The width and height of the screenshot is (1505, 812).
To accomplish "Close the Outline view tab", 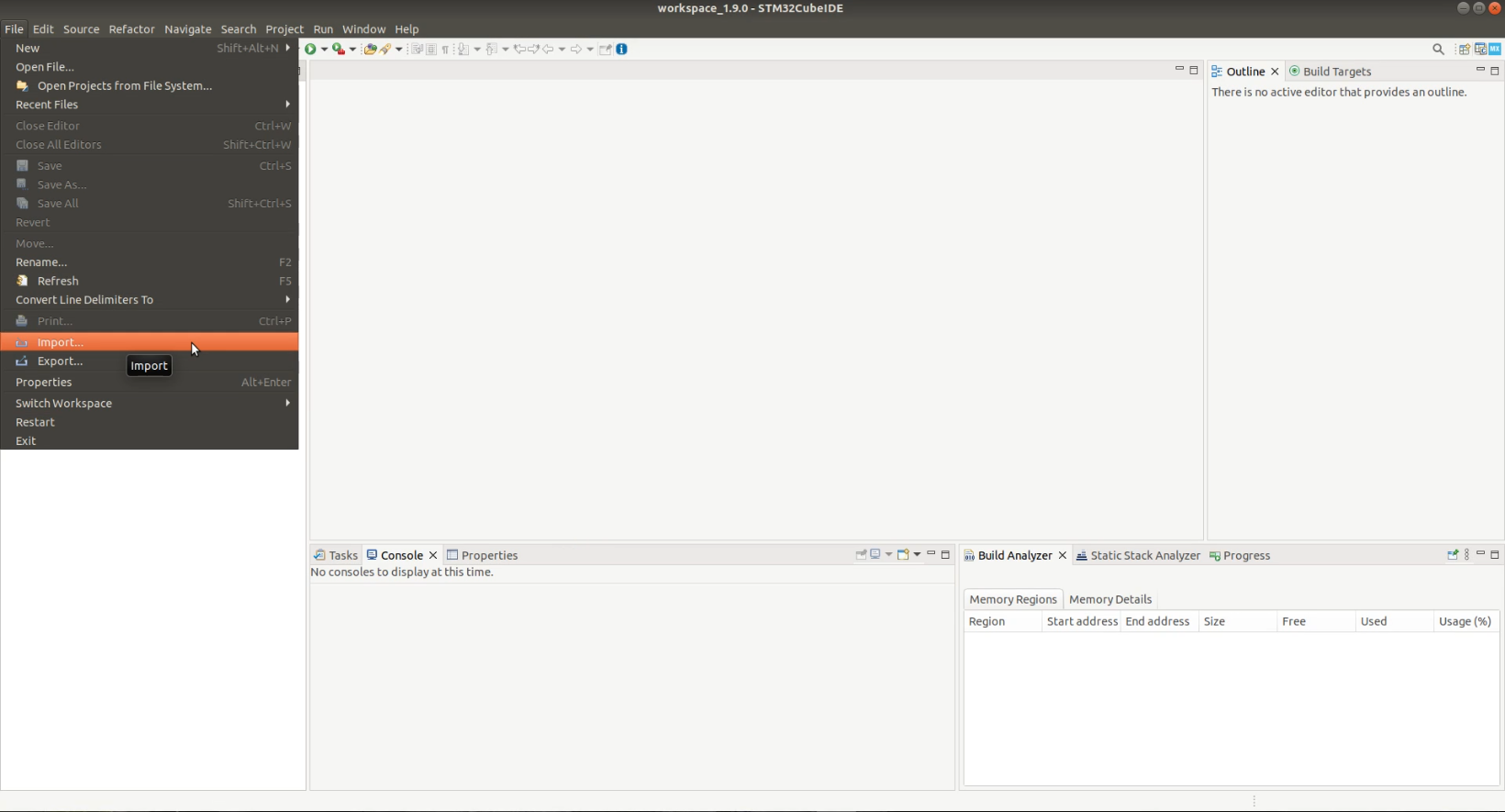I will (1275, 72).
